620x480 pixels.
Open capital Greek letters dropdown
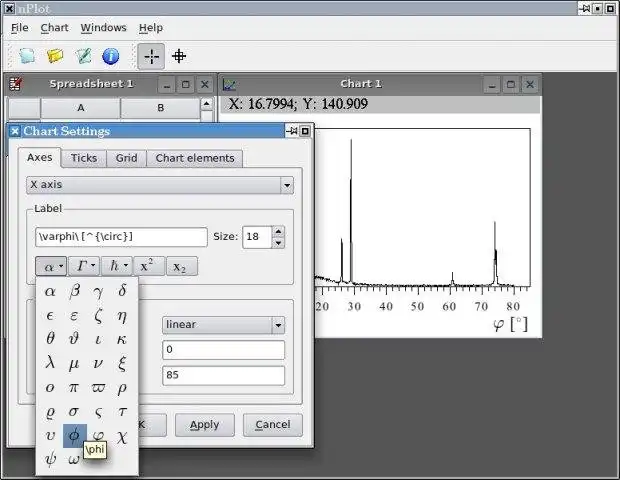(x=84, y=266)
